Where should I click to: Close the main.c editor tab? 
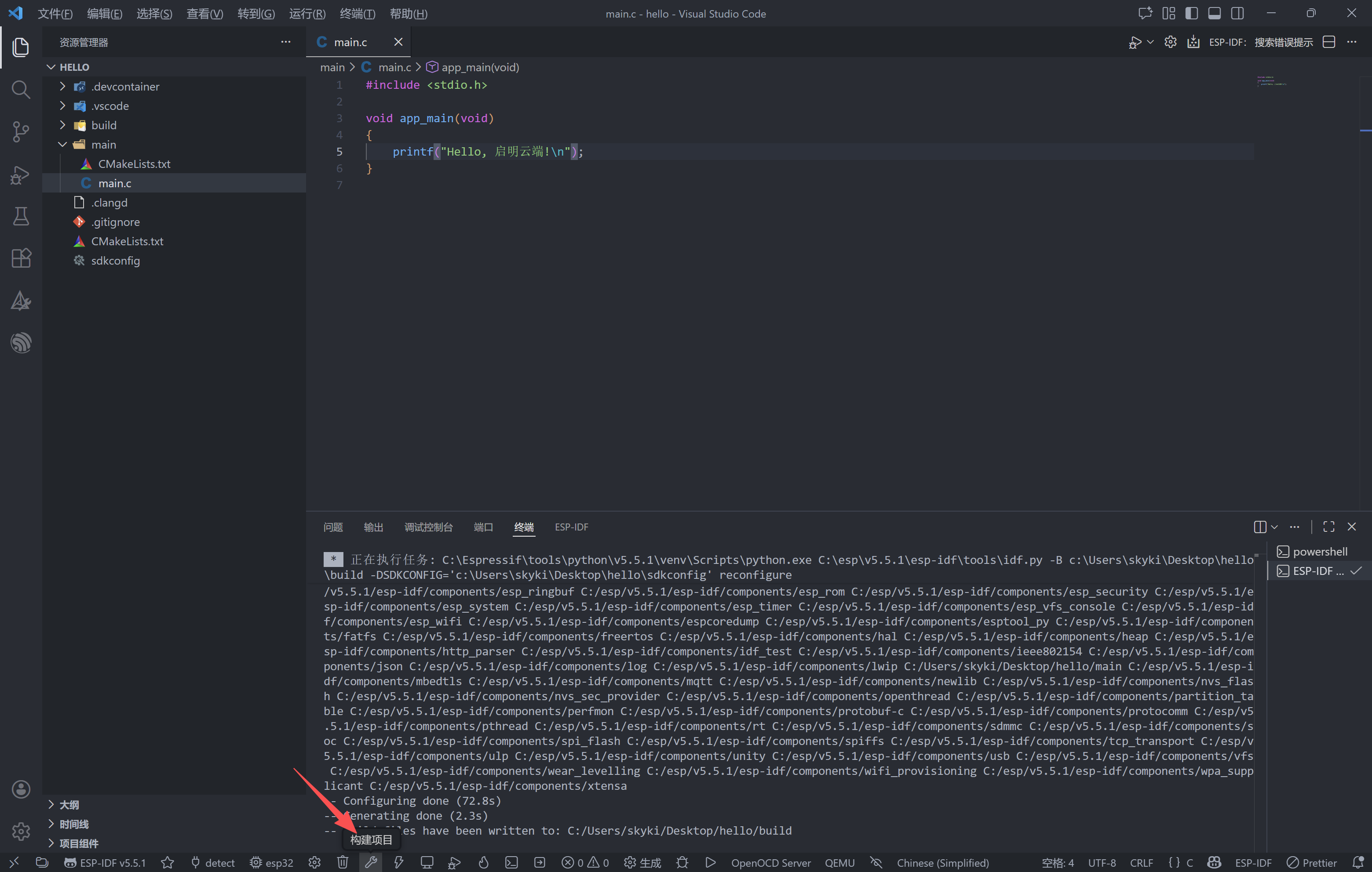point(398,42)
